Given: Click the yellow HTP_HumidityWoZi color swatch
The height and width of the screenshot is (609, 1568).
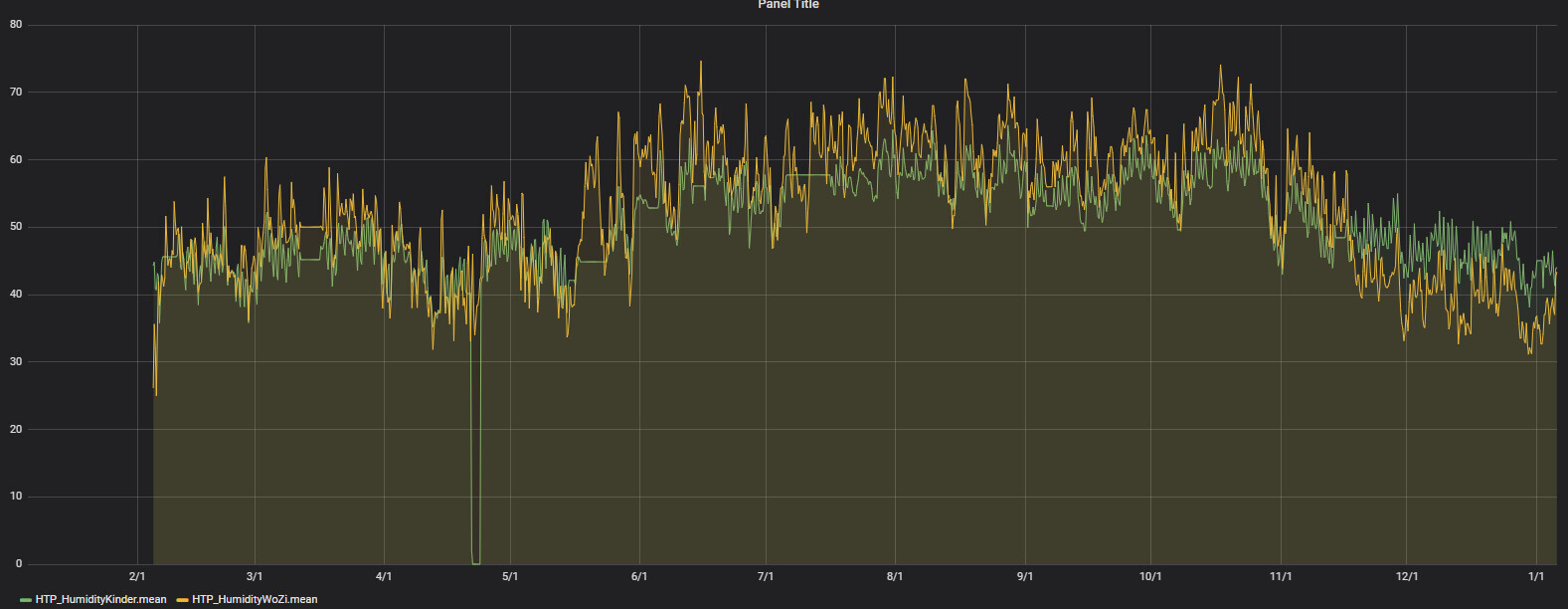Looking at the screenshot, I should tap(182, 600).
